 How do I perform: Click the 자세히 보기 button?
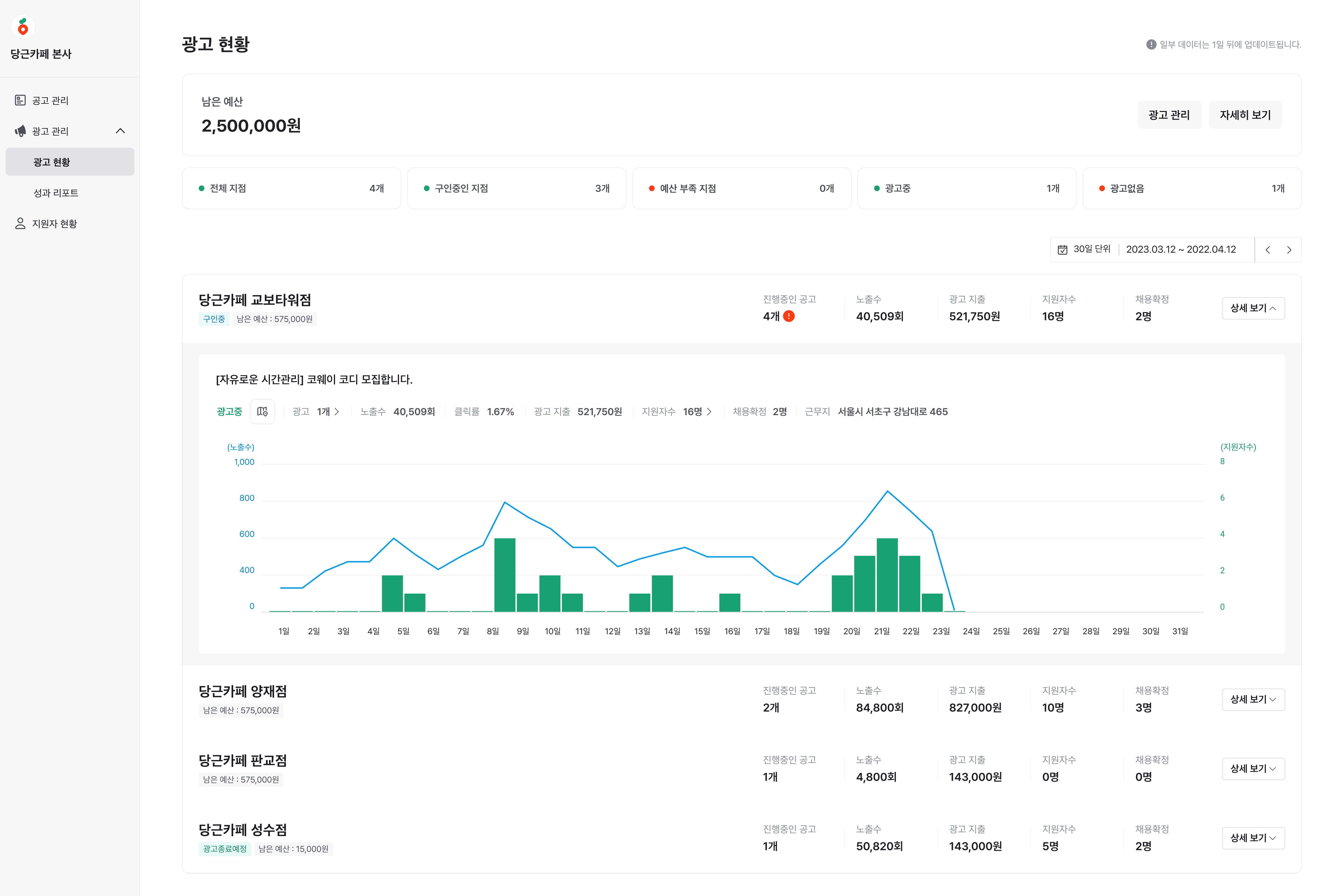pyautogui.click(x=1245, y=115)
